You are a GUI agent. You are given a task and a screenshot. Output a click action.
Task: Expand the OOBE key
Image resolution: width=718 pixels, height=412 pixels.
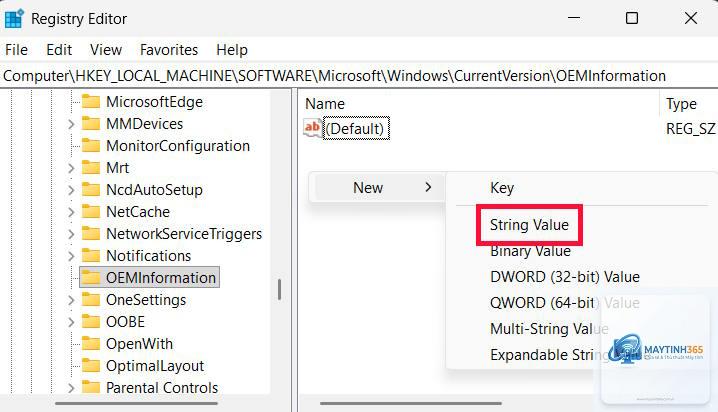(x=71, y=322)
